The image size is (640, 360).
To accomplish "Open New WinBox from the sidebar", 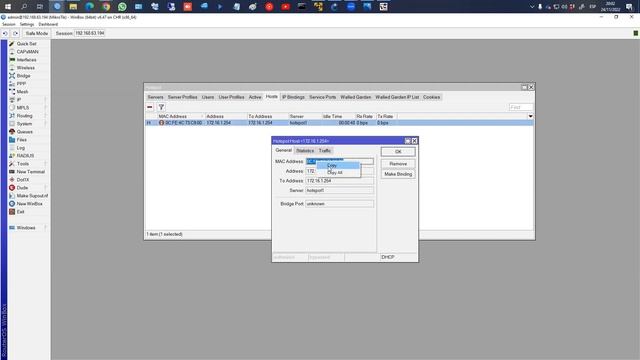I will click(x=29, y=204).
